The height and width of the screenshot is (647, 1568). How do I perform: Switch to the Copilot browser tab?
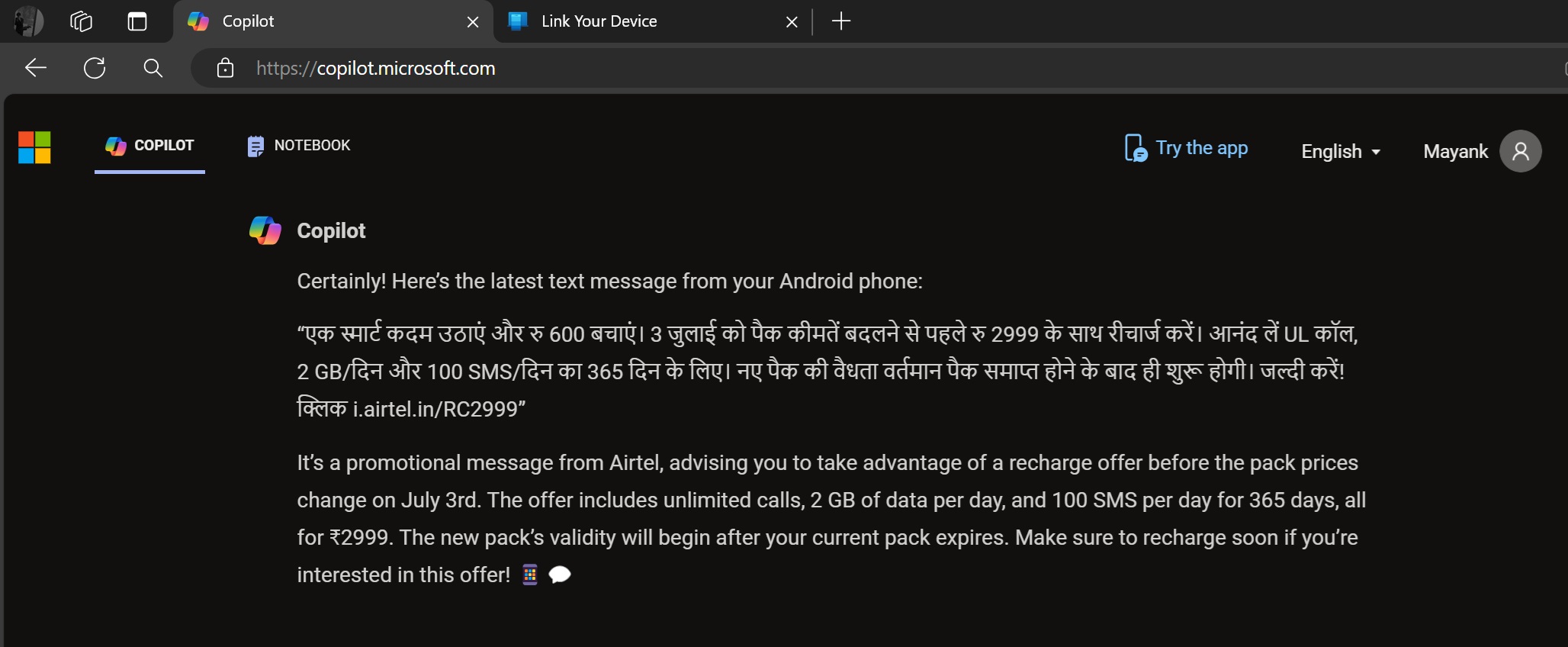(x=333, y=21)
